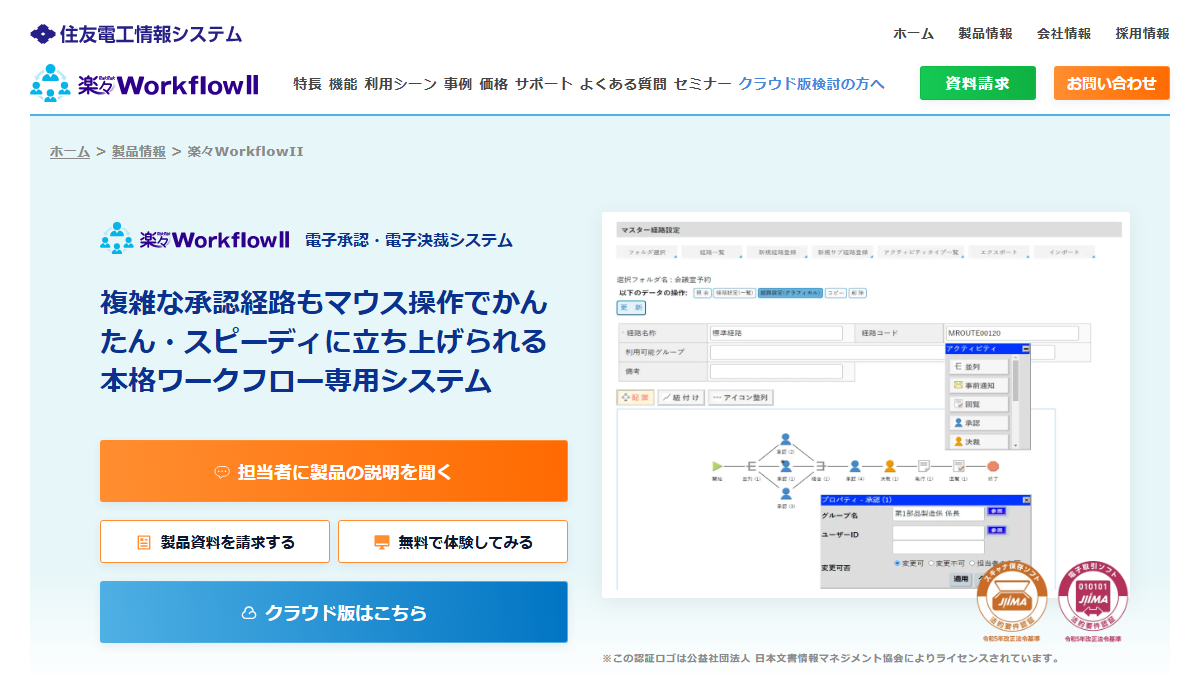Open the サポート menu item

(x=544, y=84)
